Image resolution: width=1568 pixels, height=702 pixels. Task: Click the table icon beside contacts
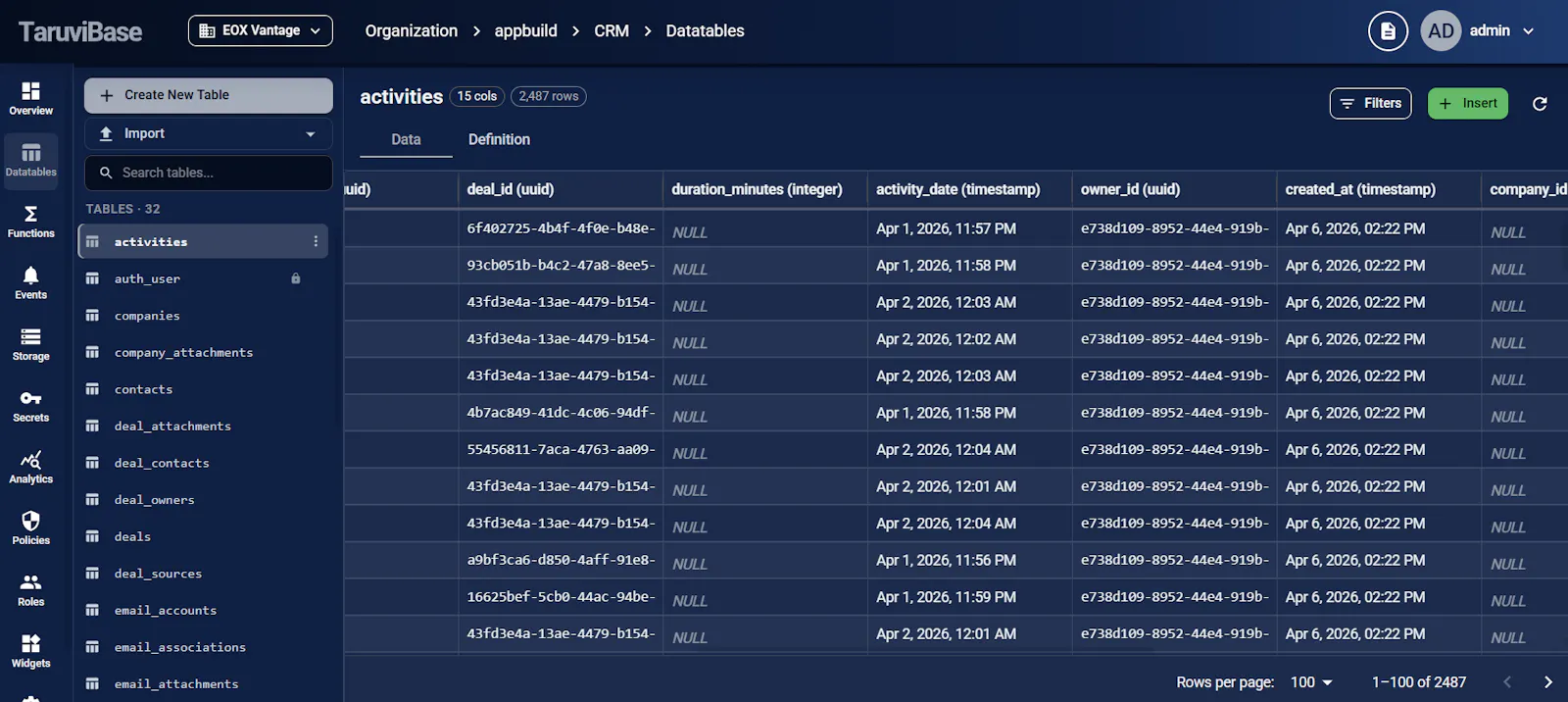click(92, 389)
